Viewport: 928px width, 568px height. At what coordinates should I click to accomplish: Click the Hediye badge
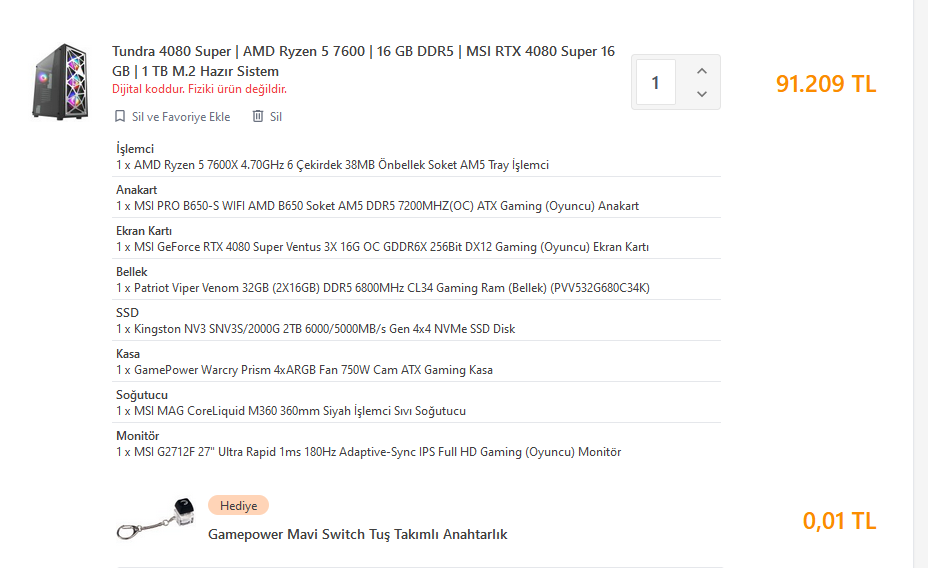click(x=239, y=505)
